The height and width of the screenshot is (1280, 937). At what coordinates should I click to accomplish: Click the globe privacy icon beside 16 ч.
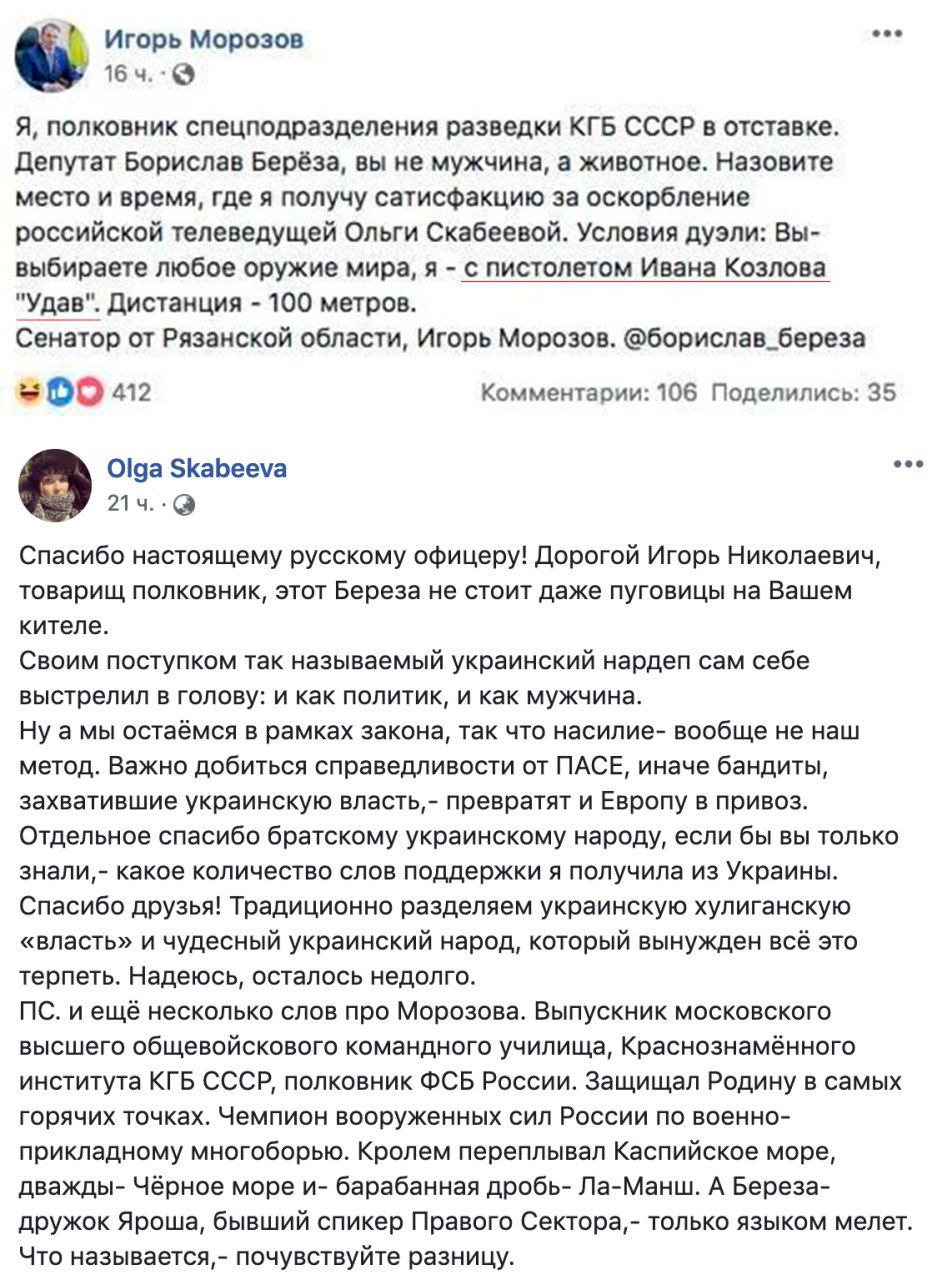[183, 75]
